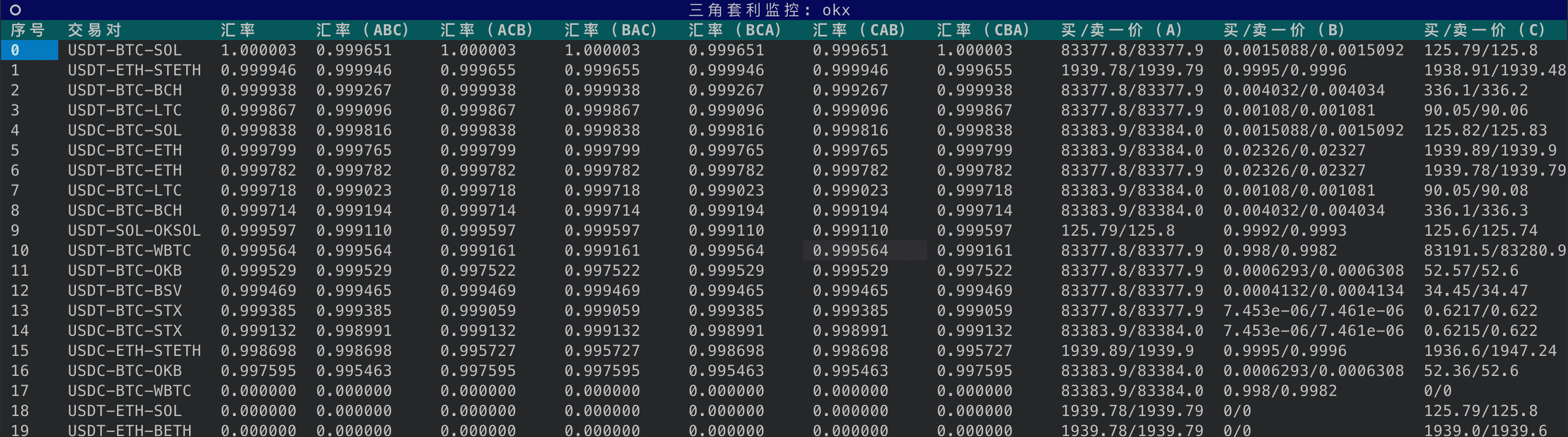Select the USDT-ETH-STETH trading pair
The width and height of the screenshot is (1568, 437).
pyautogui.click(x=135, y=70)
